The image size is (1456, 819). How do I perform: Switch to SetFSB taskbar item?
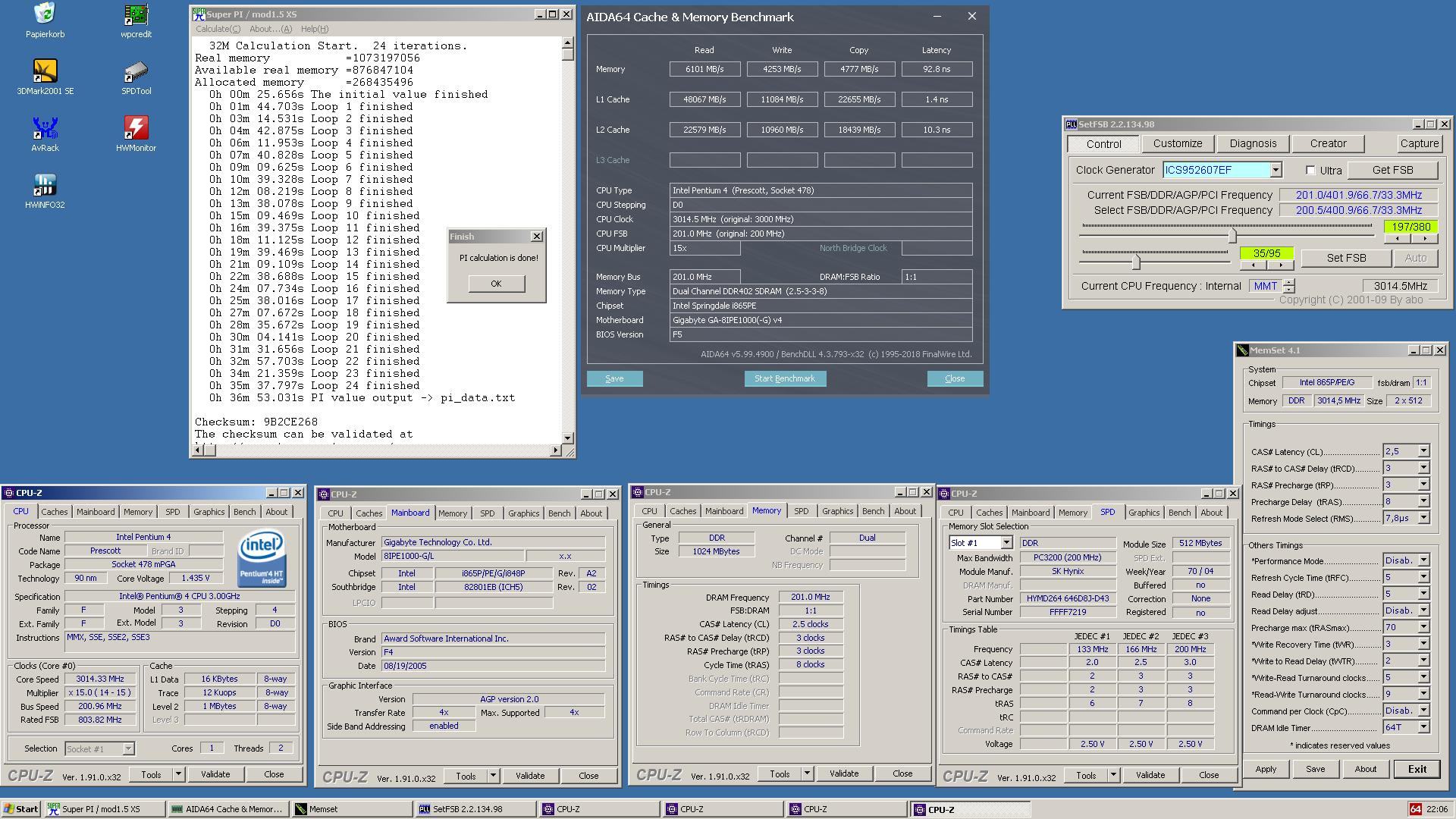475,809
